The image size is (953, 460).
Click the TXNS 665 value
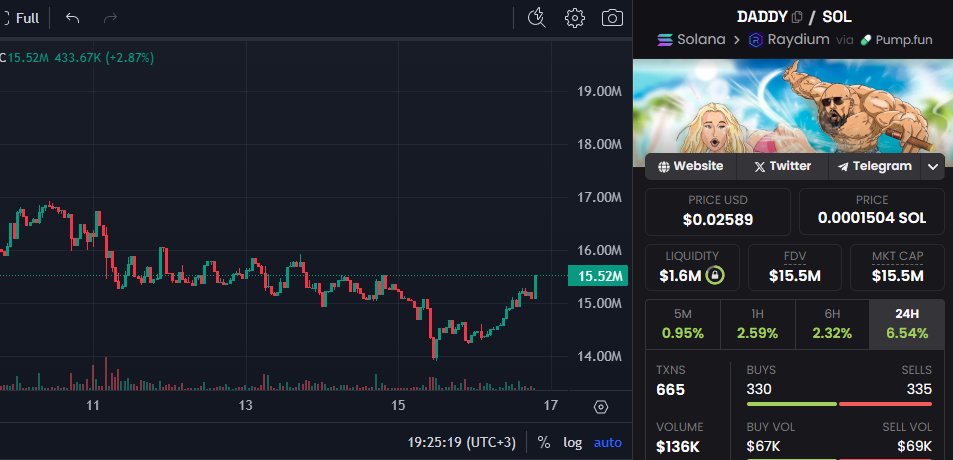(670, 390)
